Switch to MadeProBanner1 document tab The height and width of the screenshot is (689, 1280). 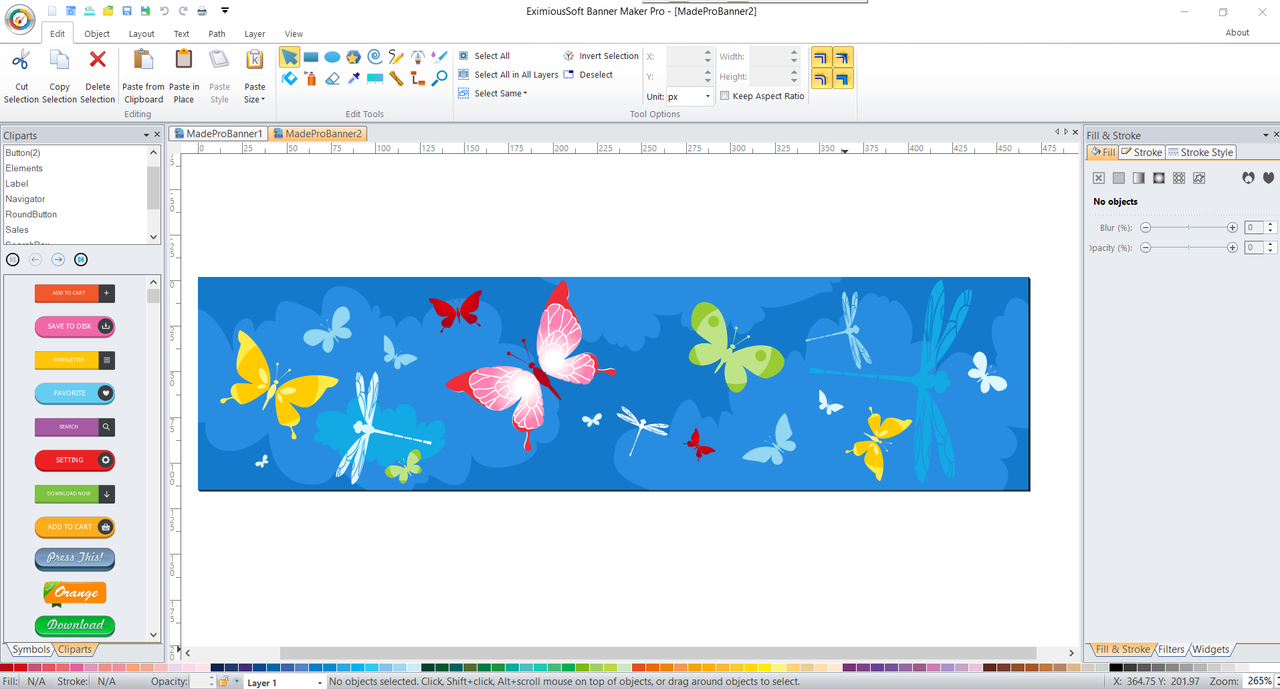pos(218,133)
